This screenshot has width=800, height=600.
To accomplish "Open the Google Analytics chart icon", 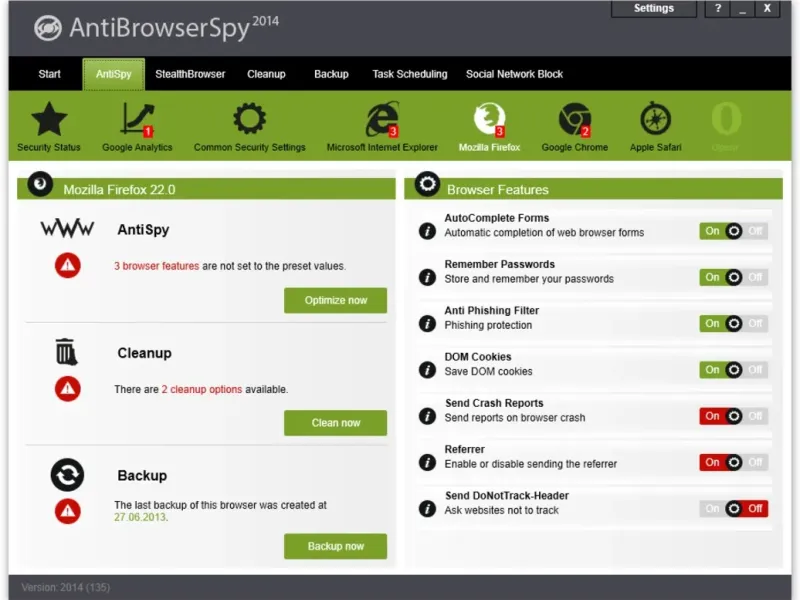I will pos(137,119).
